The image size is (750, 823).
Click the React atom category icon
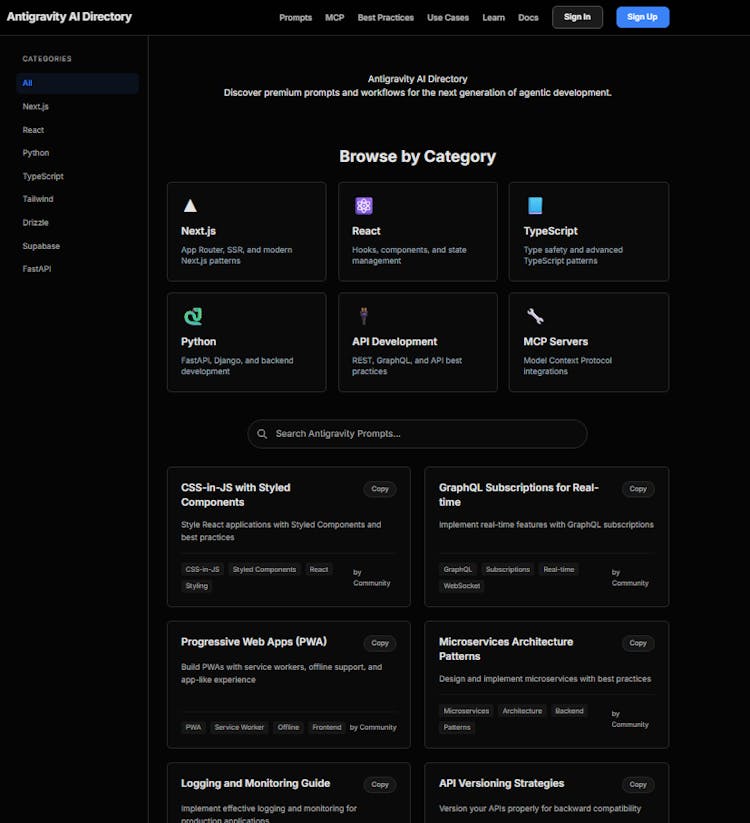[x=363, y=206]
